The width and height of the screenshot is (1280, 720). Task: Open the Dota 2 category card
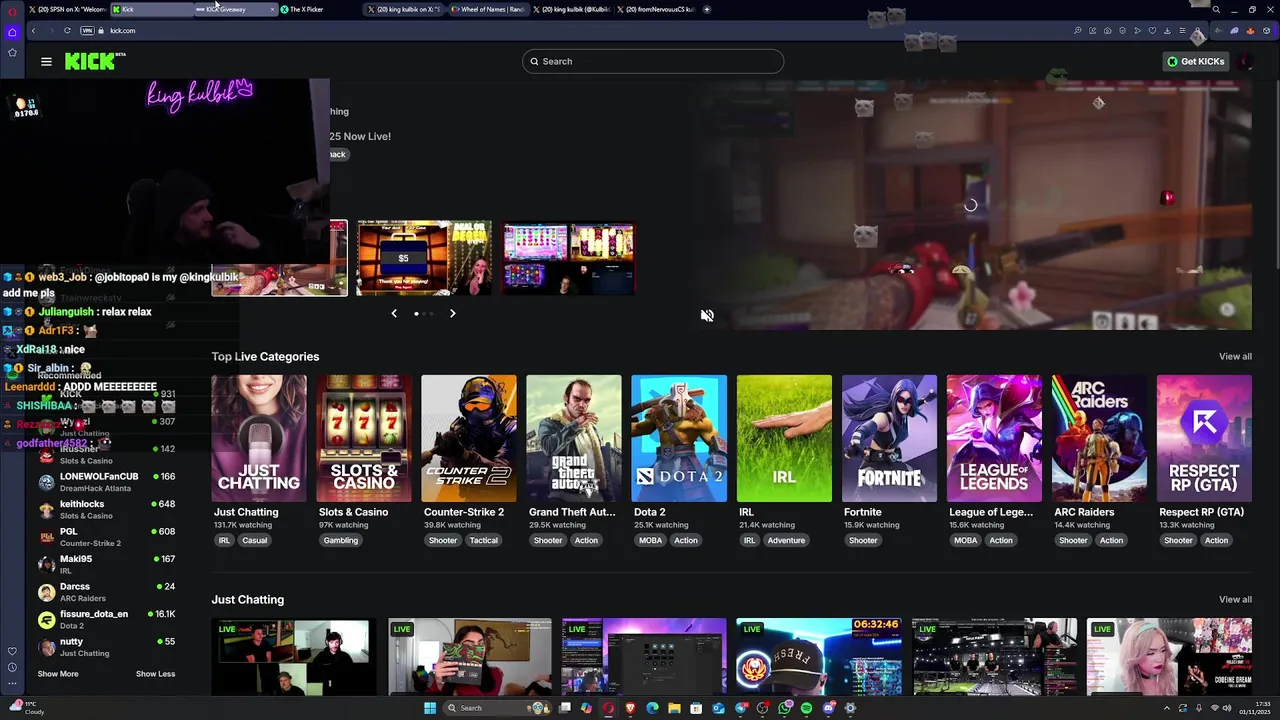click(679, 438)
